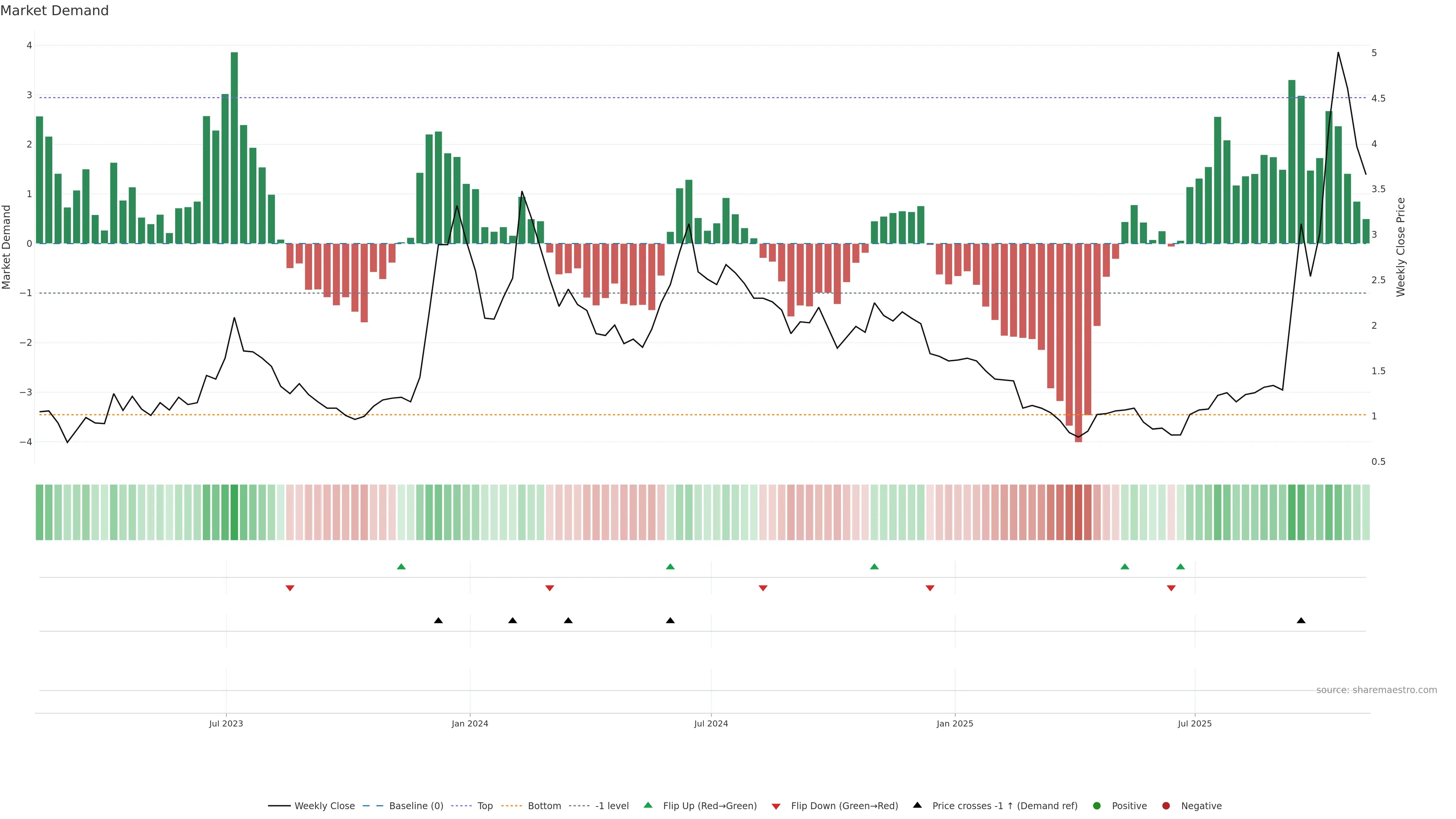Click the last black price-cross marker after Jul 2025
Image resolution: width=1456 pixels, height=819 pixels.
1301,621
